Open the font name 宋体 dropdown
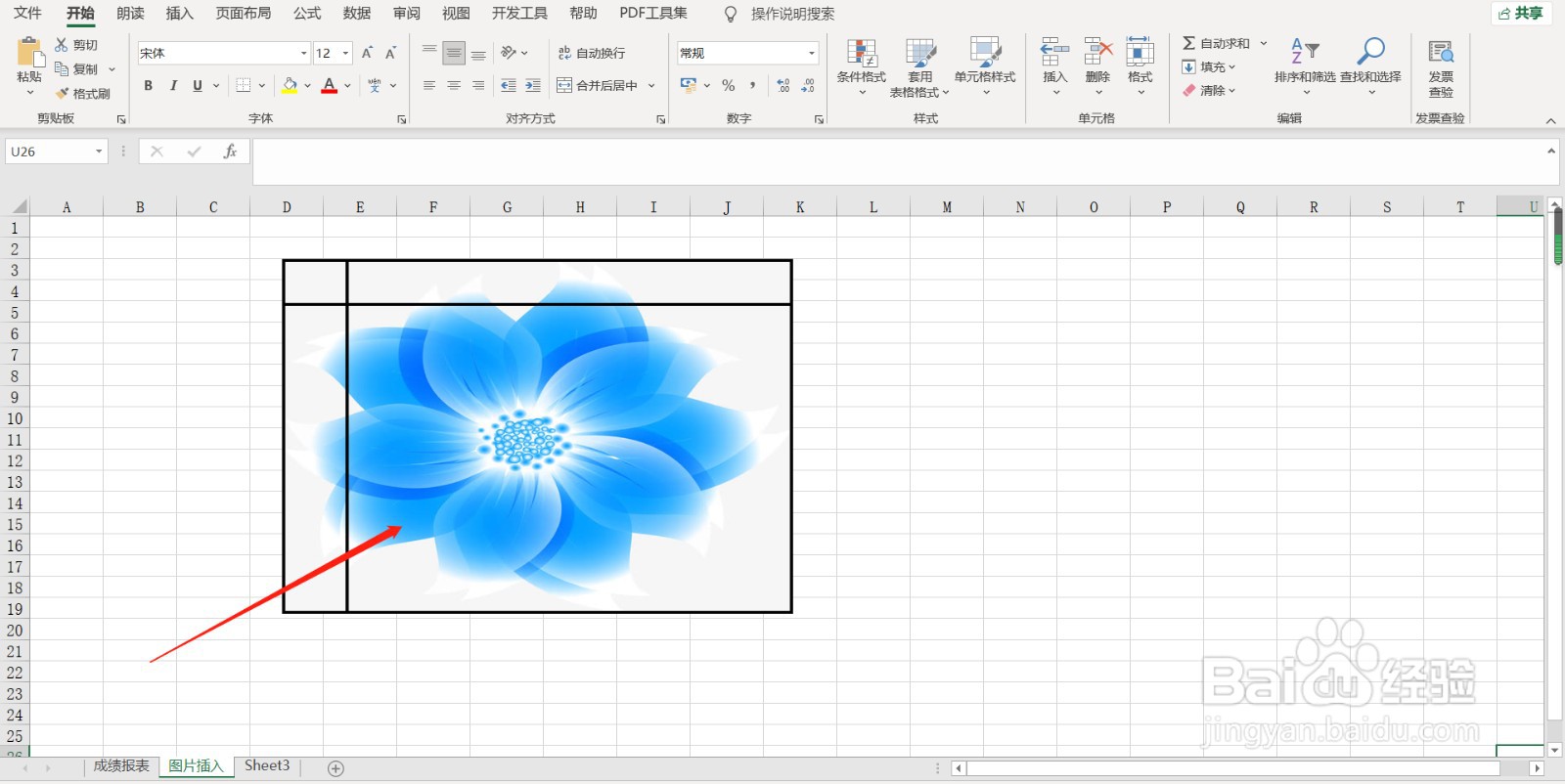Screen dimensions: 1565x784 (304, 53)
